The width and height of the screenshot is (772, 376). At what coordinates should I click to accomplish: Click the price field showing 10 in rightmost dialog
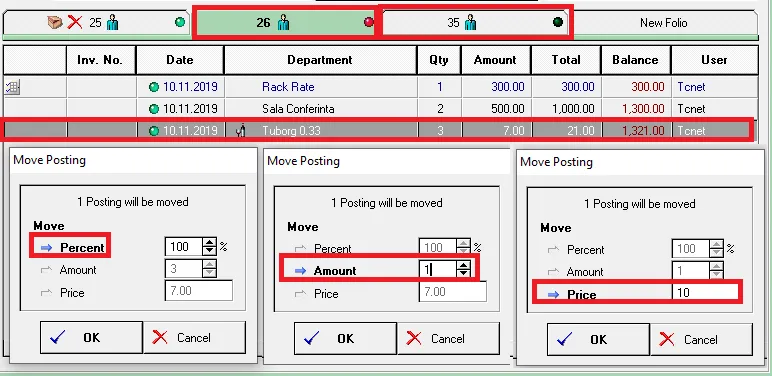[x=705, y=292]
